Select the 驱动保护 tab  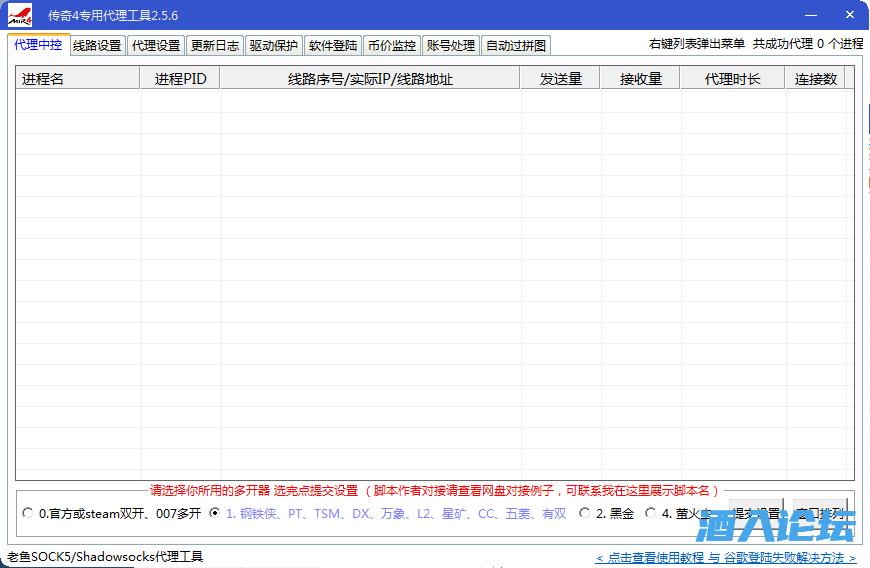273,46
